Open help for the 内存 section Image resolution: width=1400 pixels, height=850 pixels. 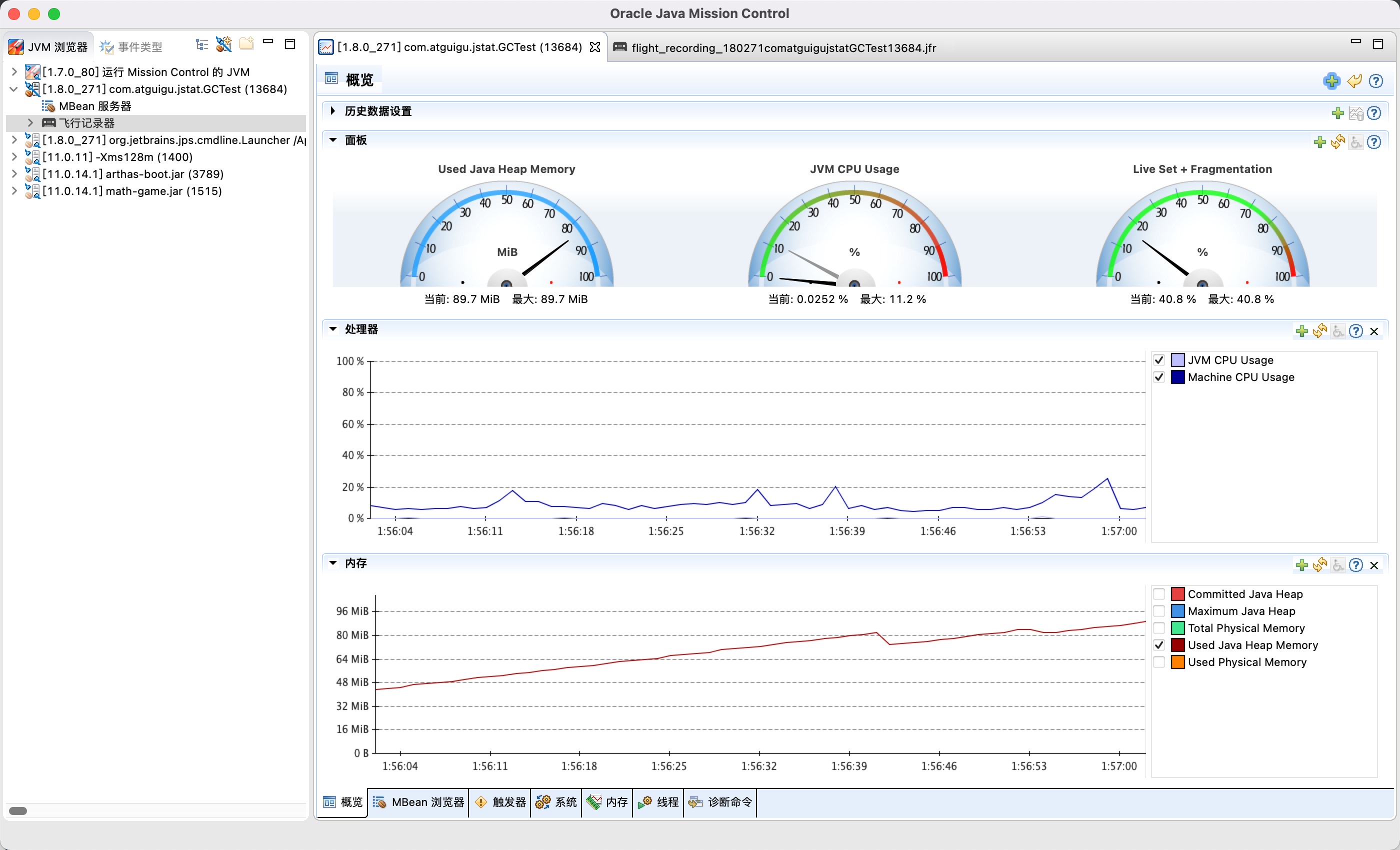1355,565
